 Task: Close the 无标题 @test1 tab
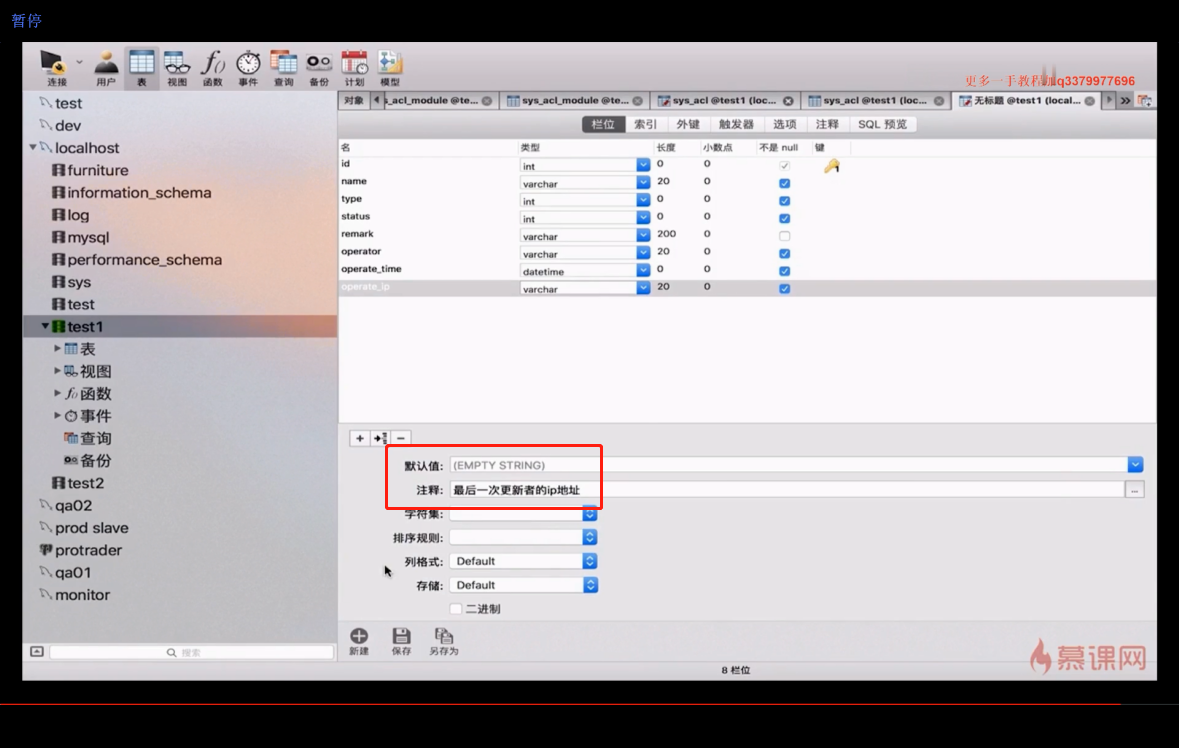(x=1090, y=101)
